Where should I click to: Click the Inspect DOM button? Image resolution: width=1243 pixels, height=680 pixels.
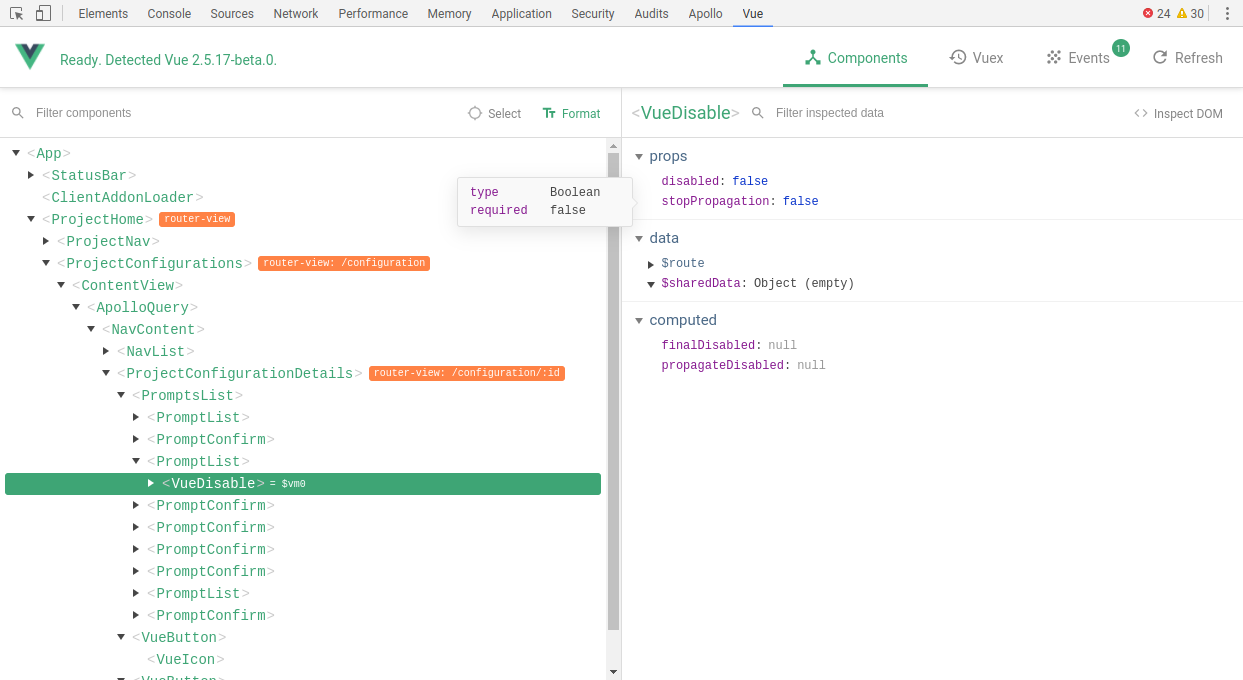pos(1178,114)
